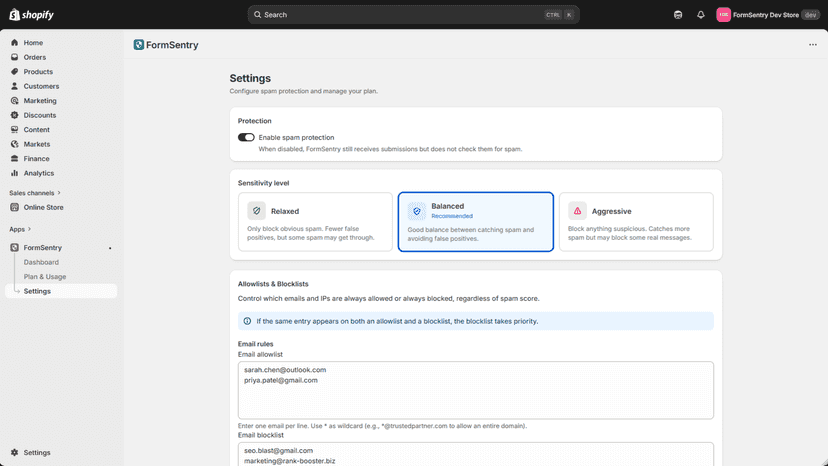Click the Products tag icon

(x=14, y=72)
